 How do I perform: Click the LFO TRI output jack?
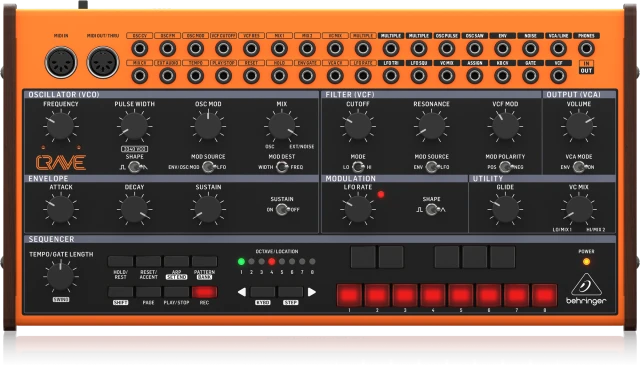click(x=391, y=76)
